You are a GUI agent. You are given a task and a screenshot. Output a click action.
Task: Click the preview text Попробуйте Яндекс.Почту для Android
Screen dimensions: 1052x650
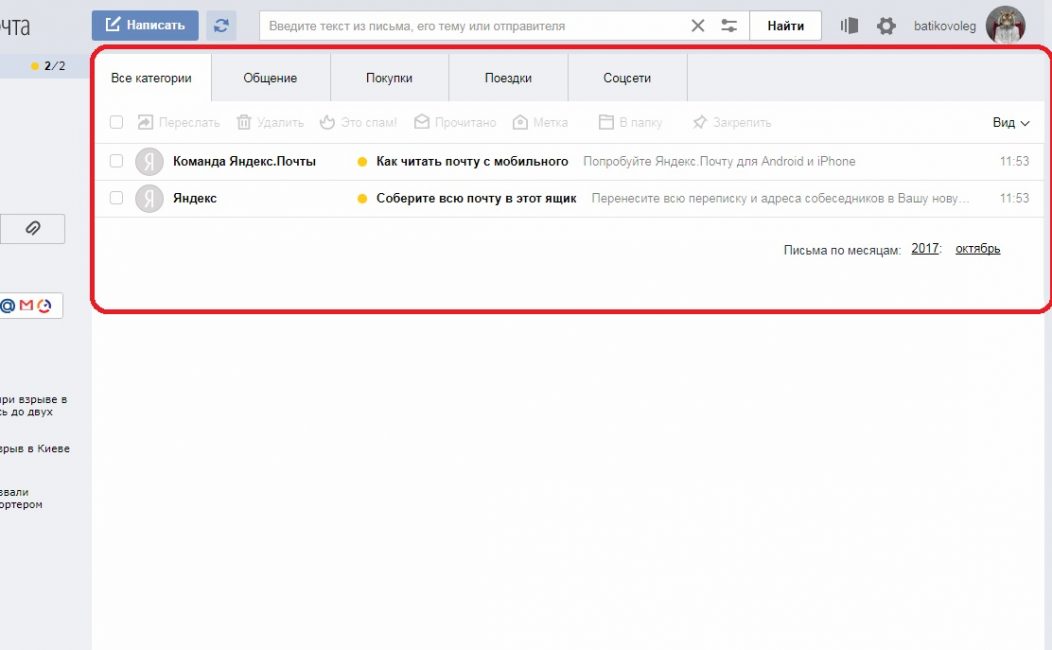719,161
